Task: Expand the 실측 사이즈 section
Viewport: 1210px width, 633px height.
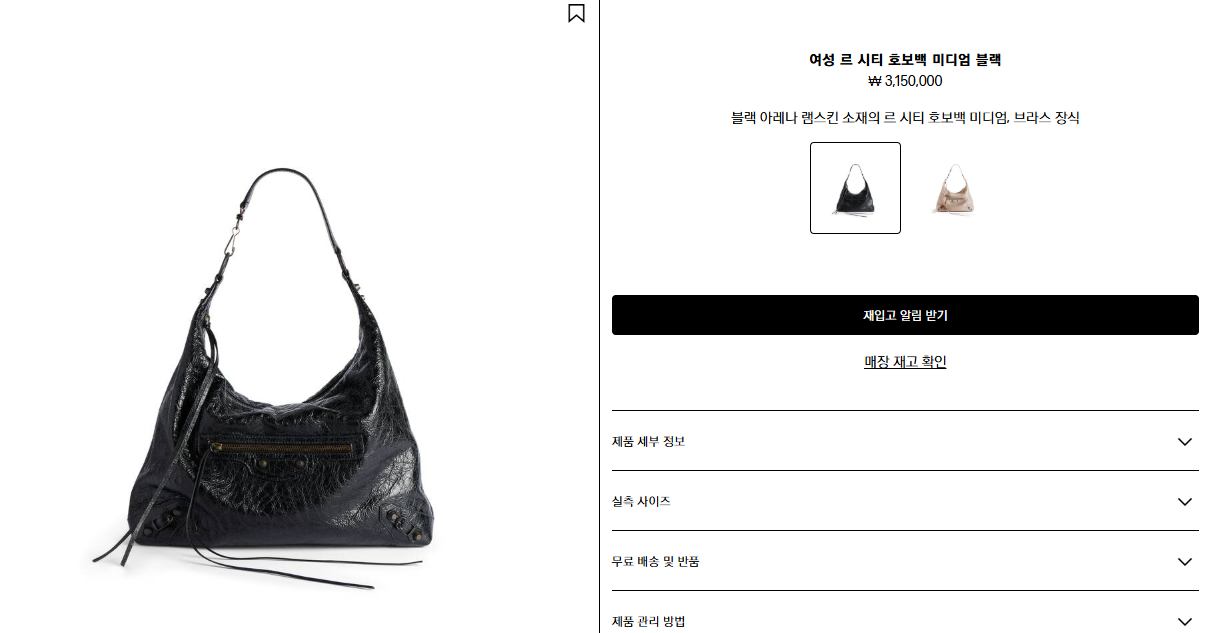Action: click(x=905, y=501)
